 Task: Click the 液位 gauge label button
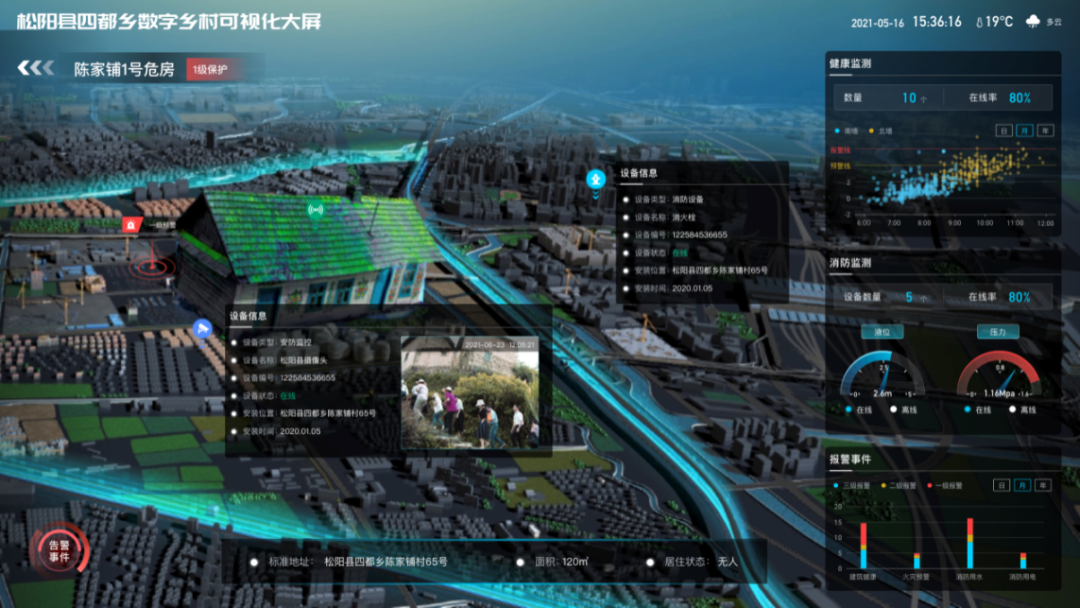tap(881, 331)
